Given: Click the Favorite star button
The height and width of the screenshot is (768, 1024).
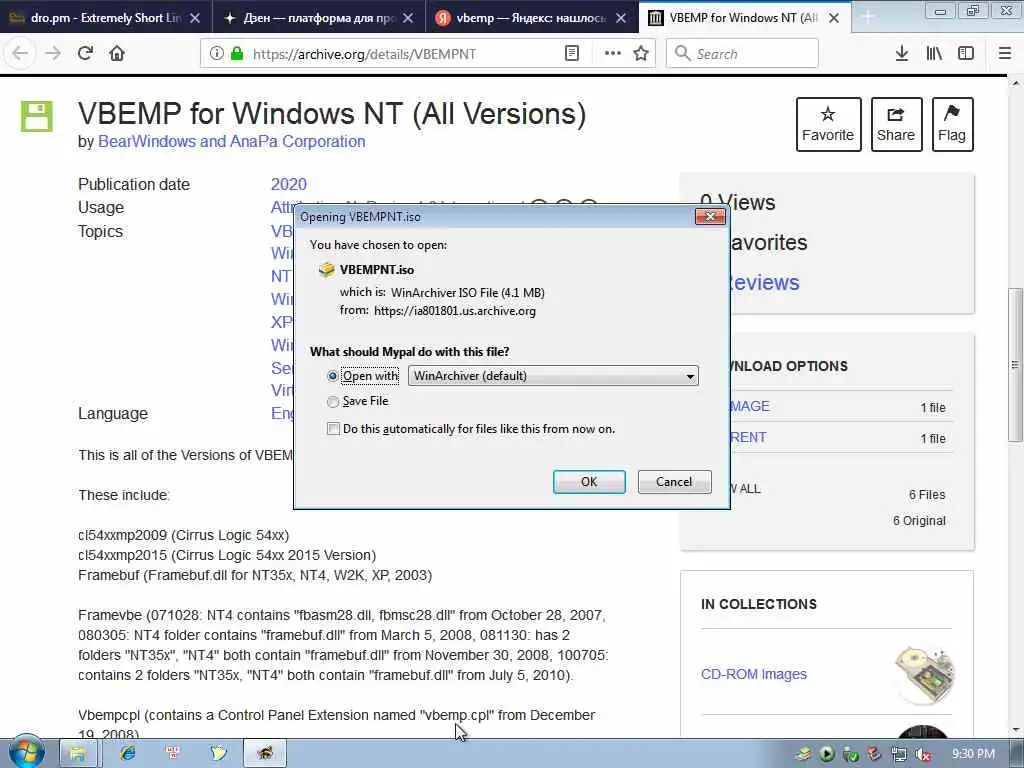Looking at the screenshot, I should coord(828,124).
